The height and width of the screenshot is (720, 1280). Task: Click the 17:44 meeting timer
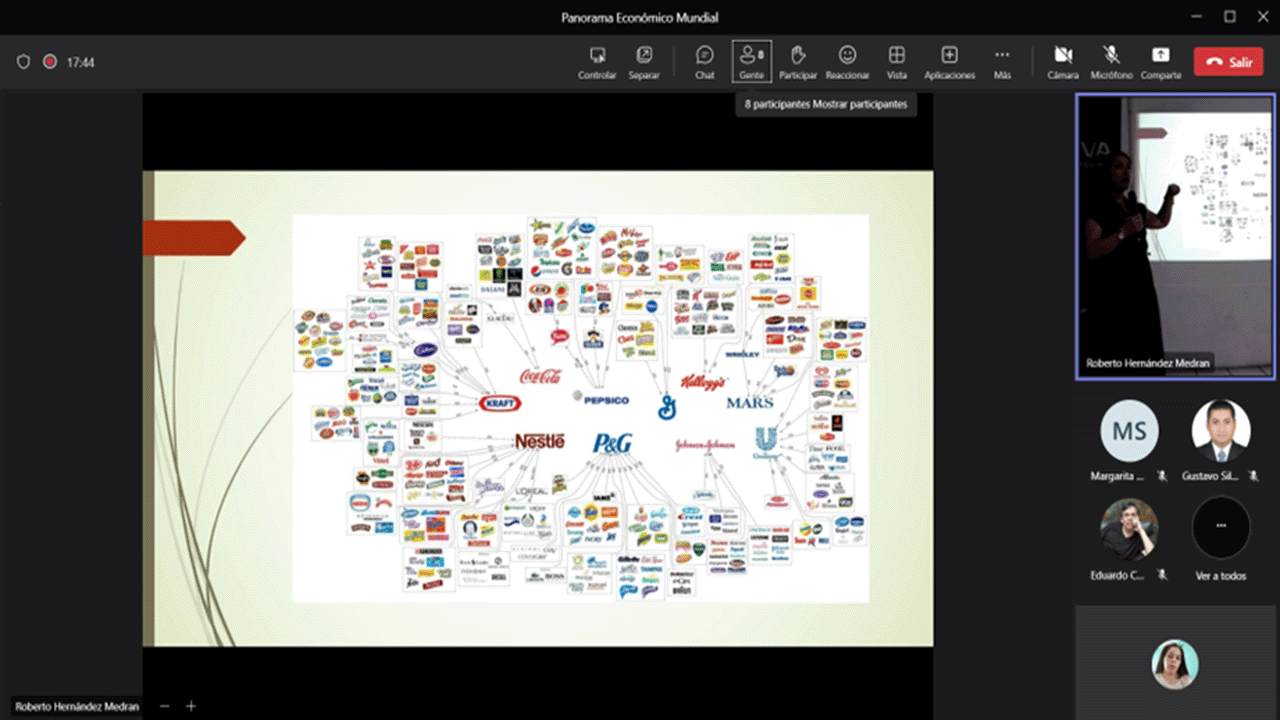(x=81, y=62)
